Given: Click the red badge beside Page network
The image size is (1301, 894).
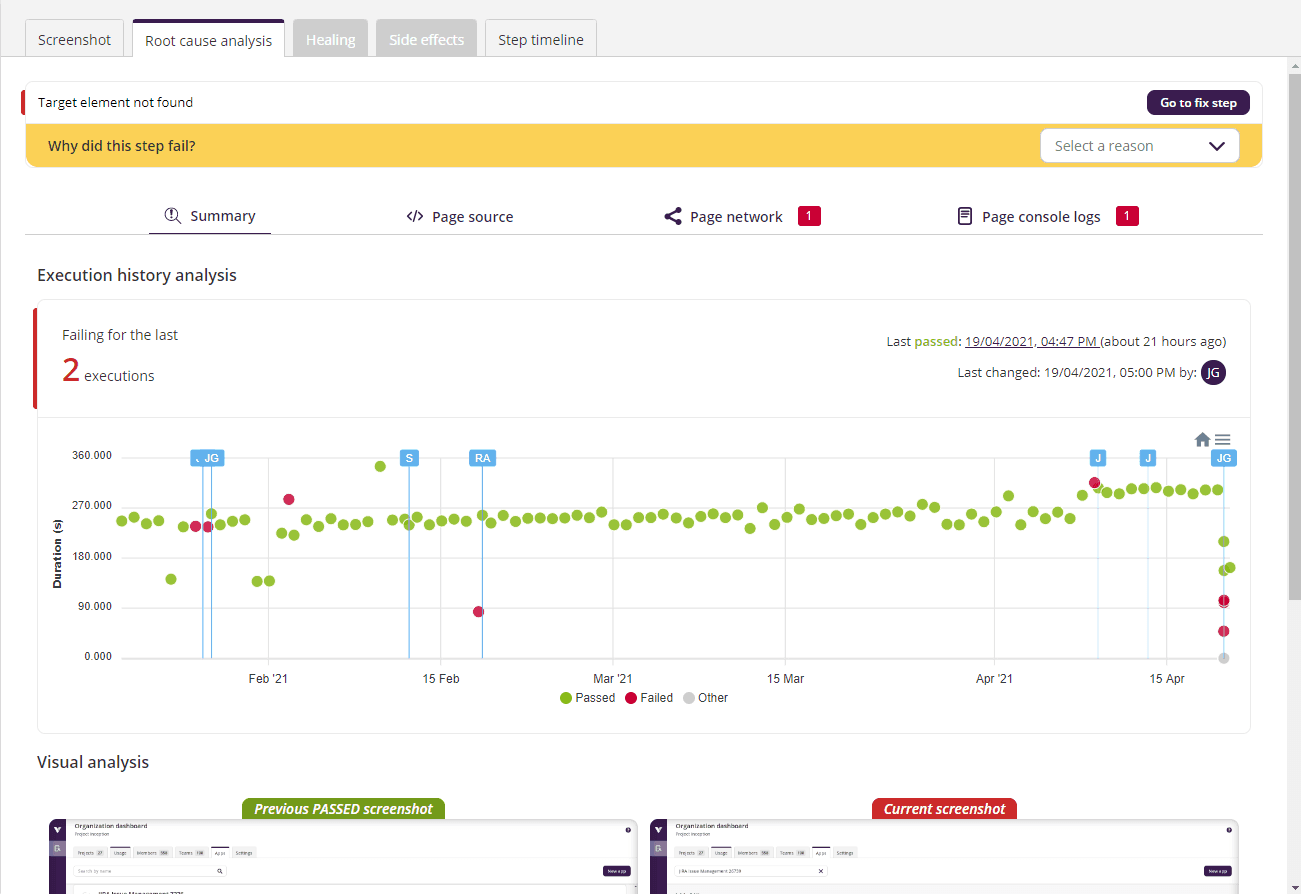Looking at the screenshot, I should tap(809, 216).
